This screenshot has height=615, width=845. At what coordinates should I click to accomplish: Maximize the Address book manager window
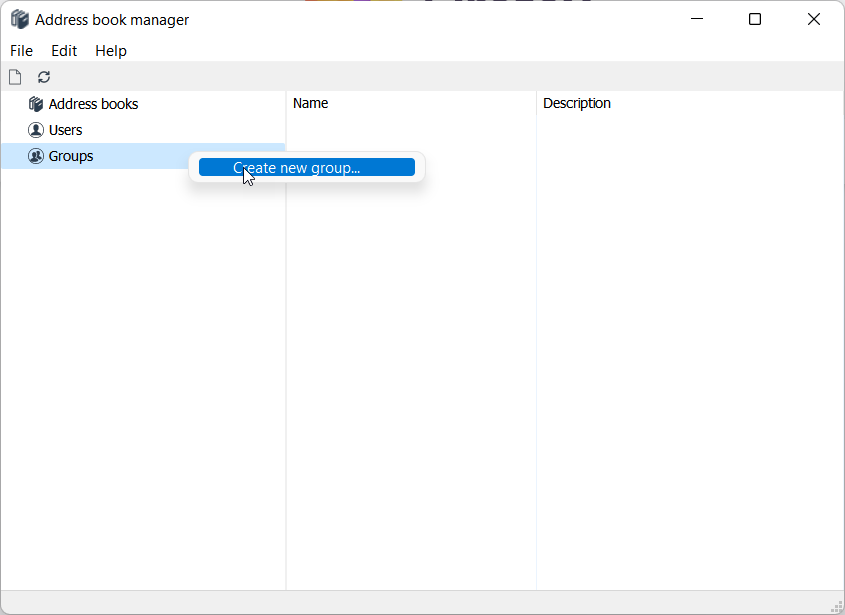[755, 20]
